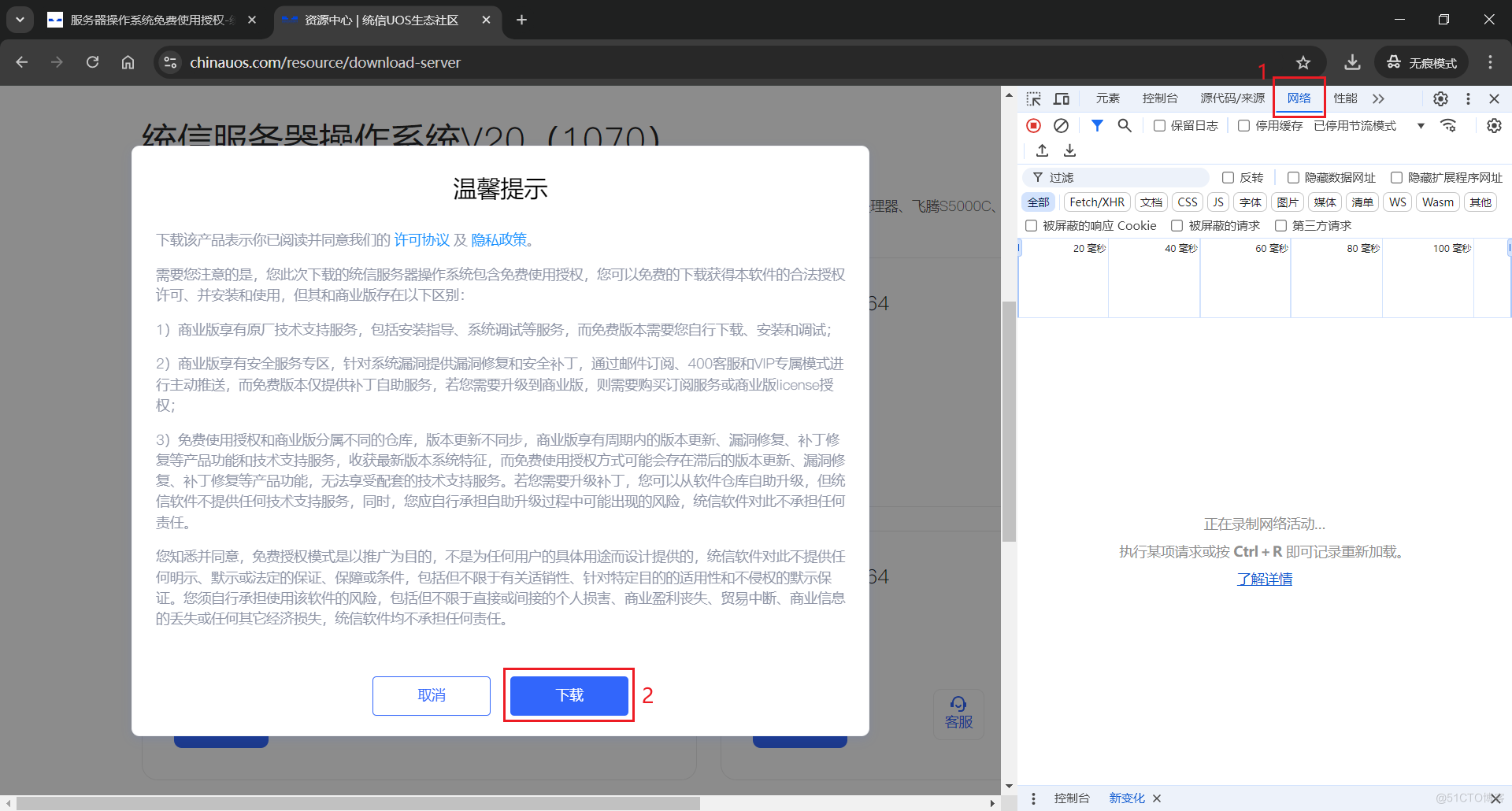This screenshot has width=1512, height=811.
Task: Toggle device toolbar icon in DevTools
Action: coord(1062,98)
